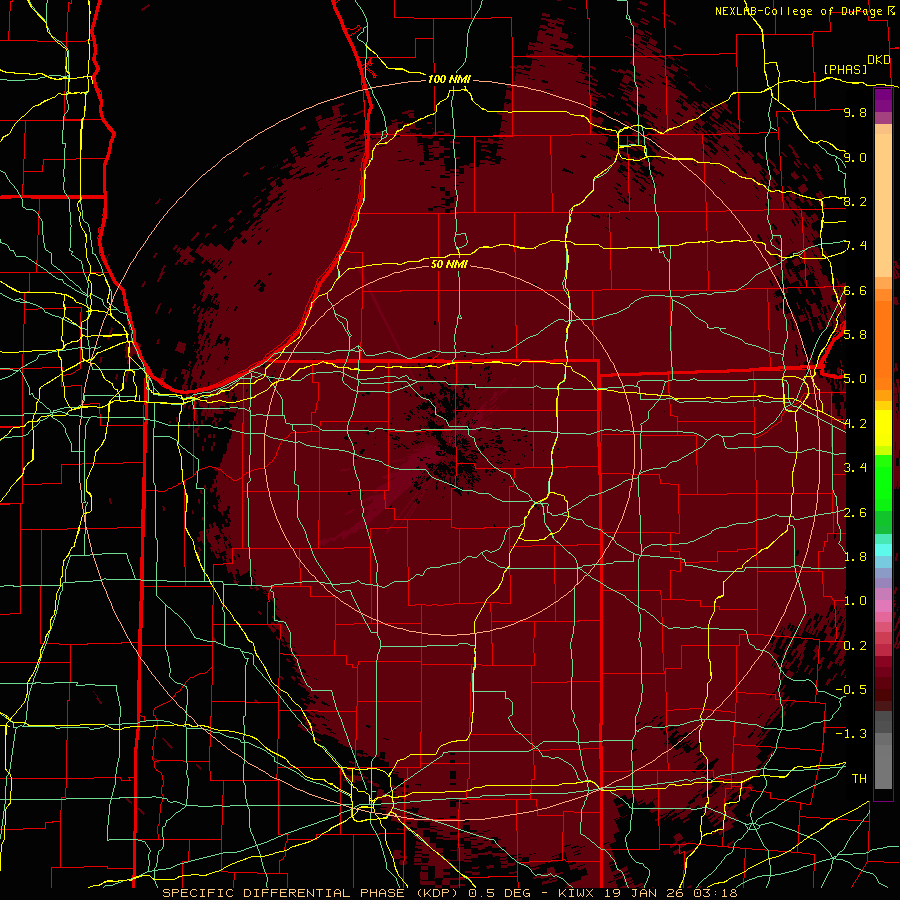Click the 4.2 scale value

[x=855, y=424]
